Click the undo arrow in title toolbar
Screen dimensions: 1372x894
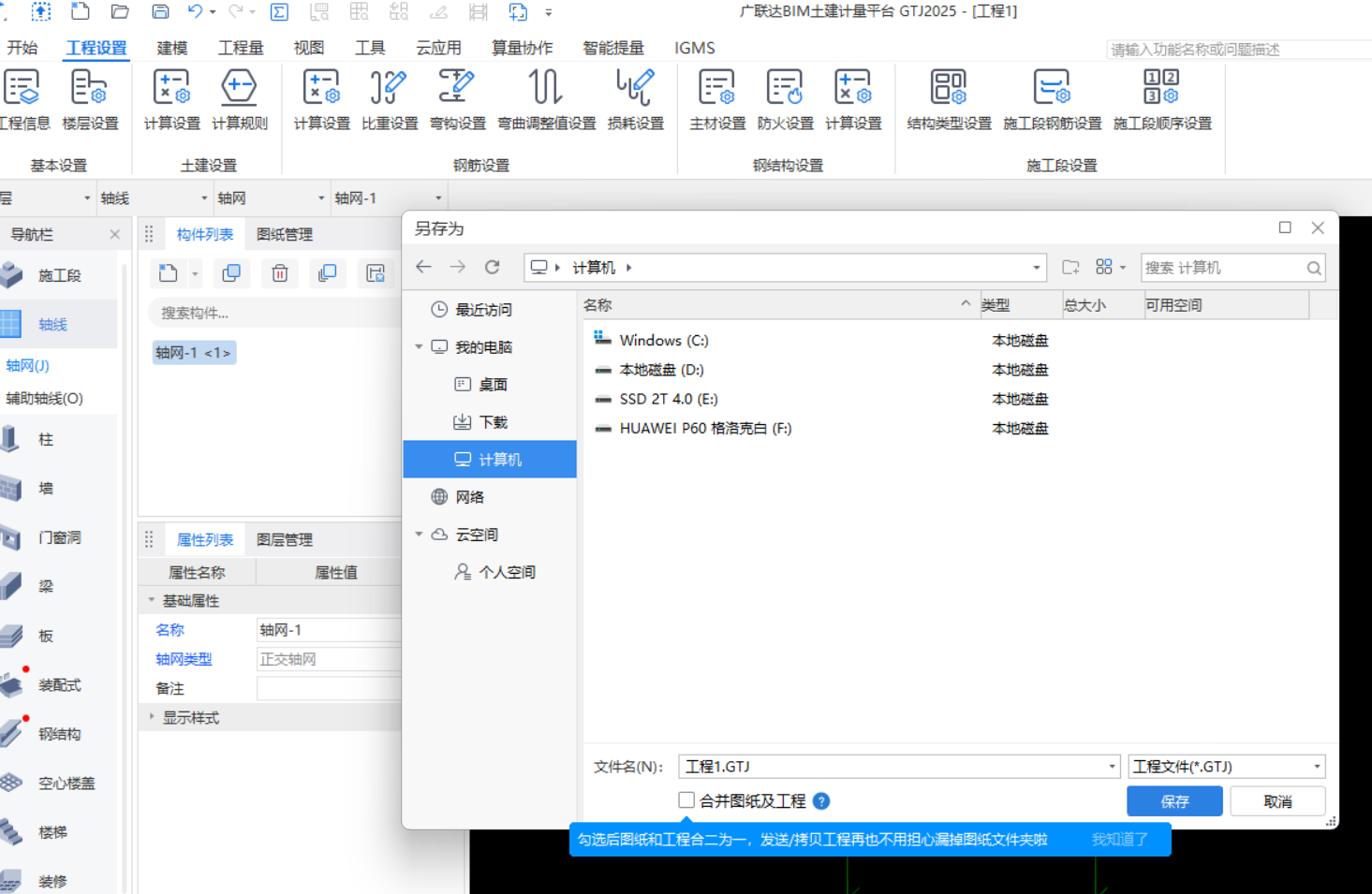coord(195,12)
